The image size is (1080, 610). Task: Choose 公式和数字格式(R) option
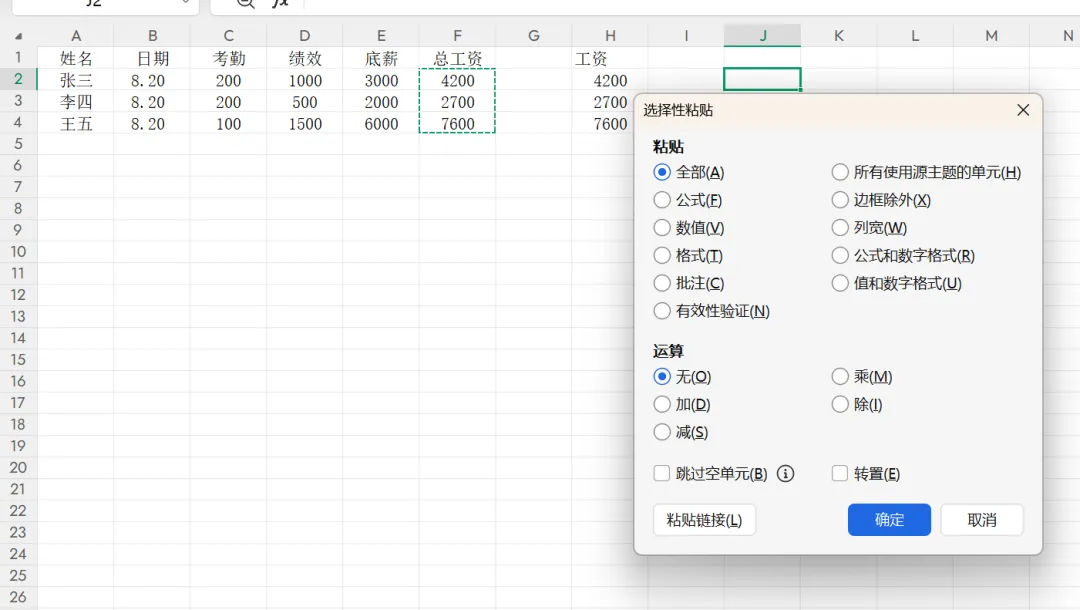click(840, 255)
